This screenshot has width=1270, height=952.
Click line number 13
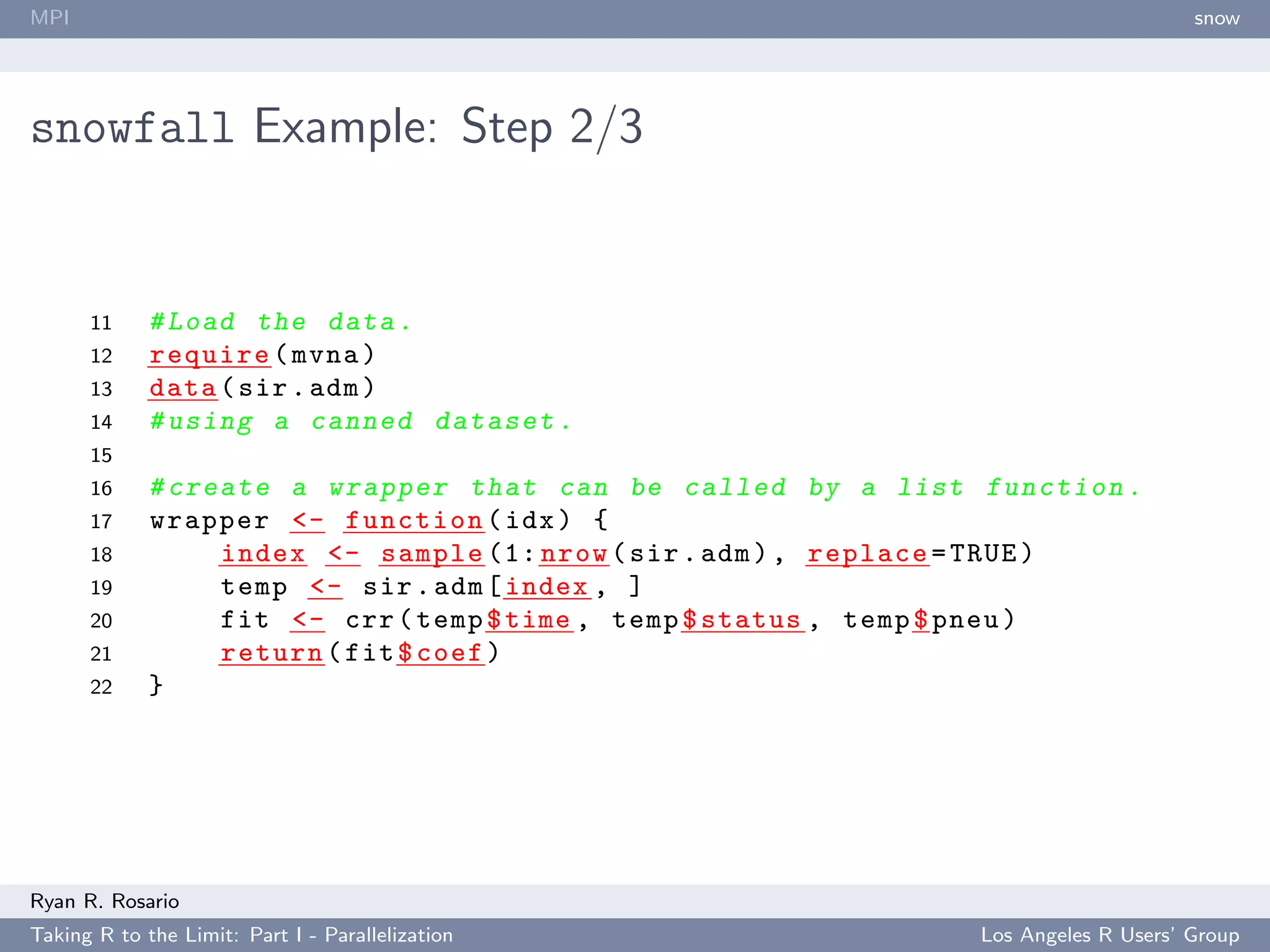(x=102, y=389)
